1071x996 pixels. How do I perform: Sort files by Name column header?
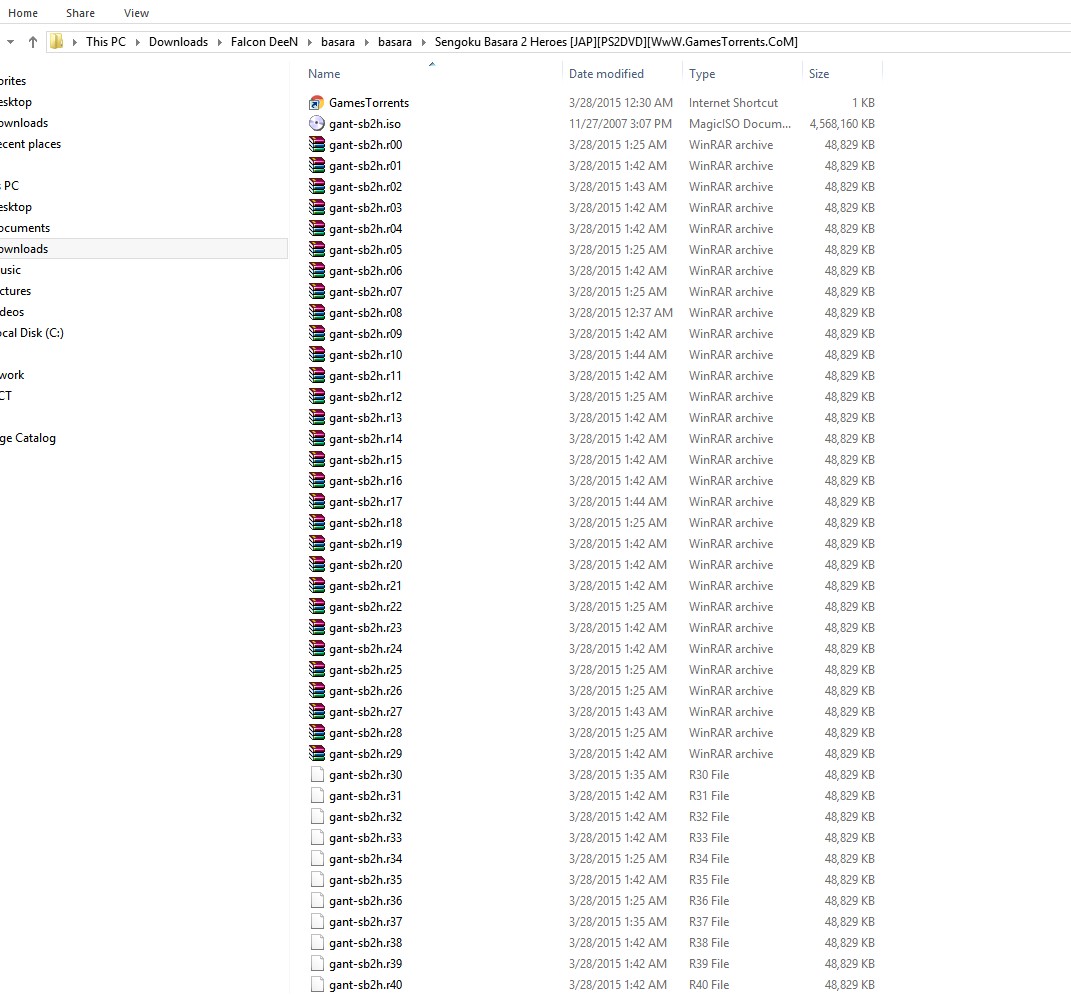324,74
